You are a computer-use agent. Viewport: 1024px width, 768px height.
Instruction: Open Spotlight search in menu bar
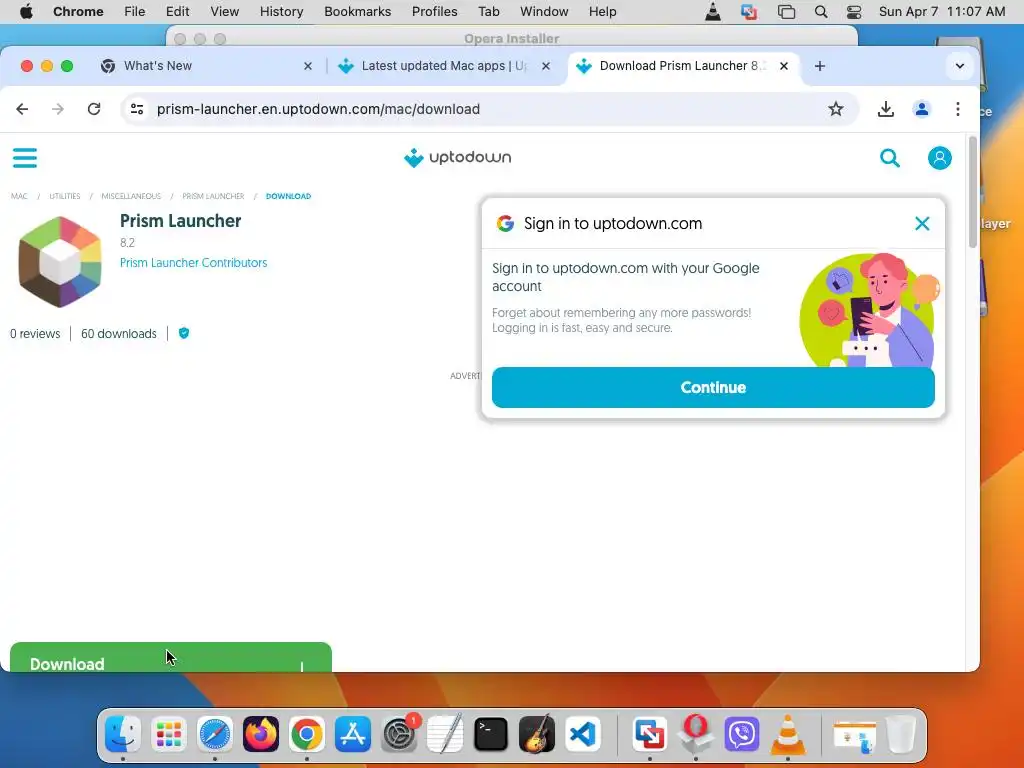coord(821,12)
